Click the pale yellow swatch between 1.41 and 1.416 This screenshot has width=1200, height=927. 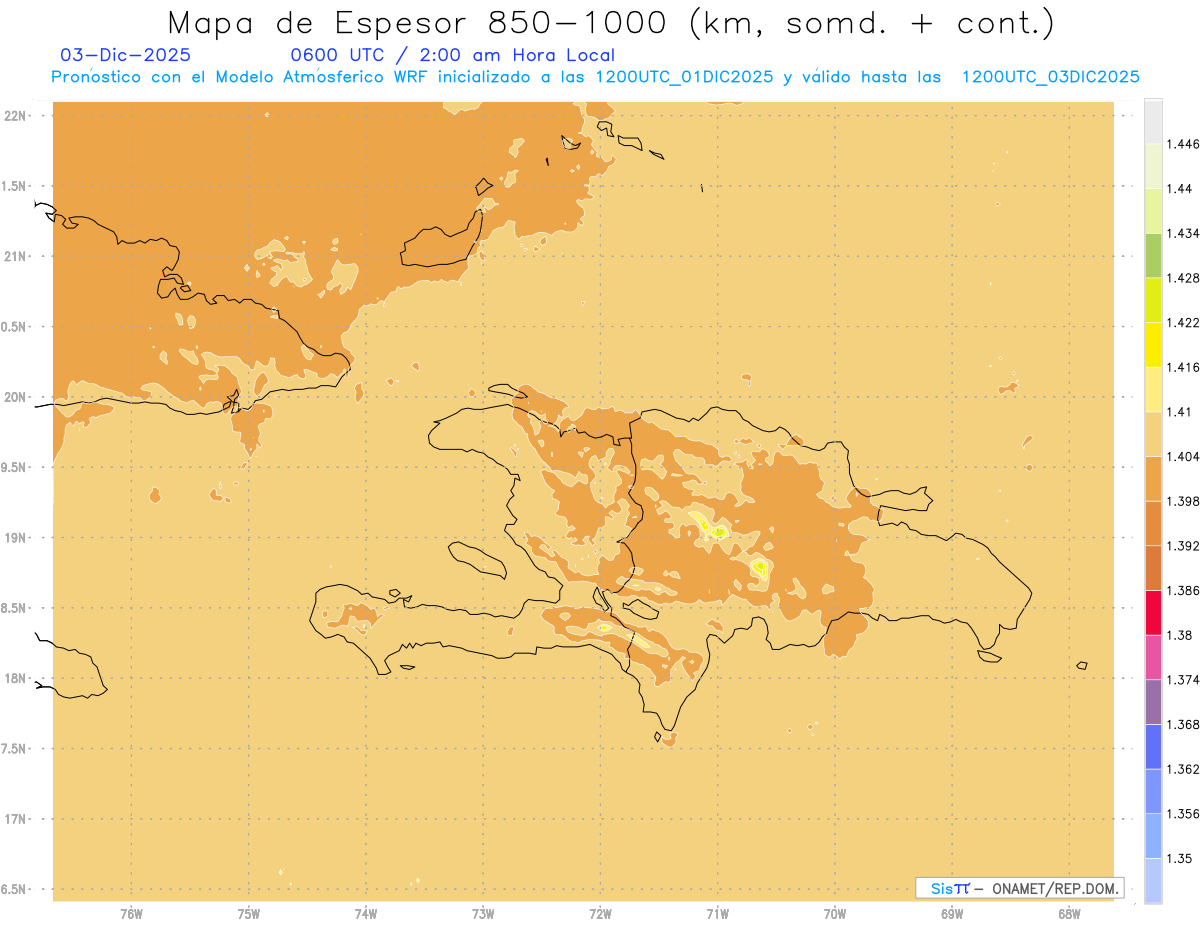1153,389
